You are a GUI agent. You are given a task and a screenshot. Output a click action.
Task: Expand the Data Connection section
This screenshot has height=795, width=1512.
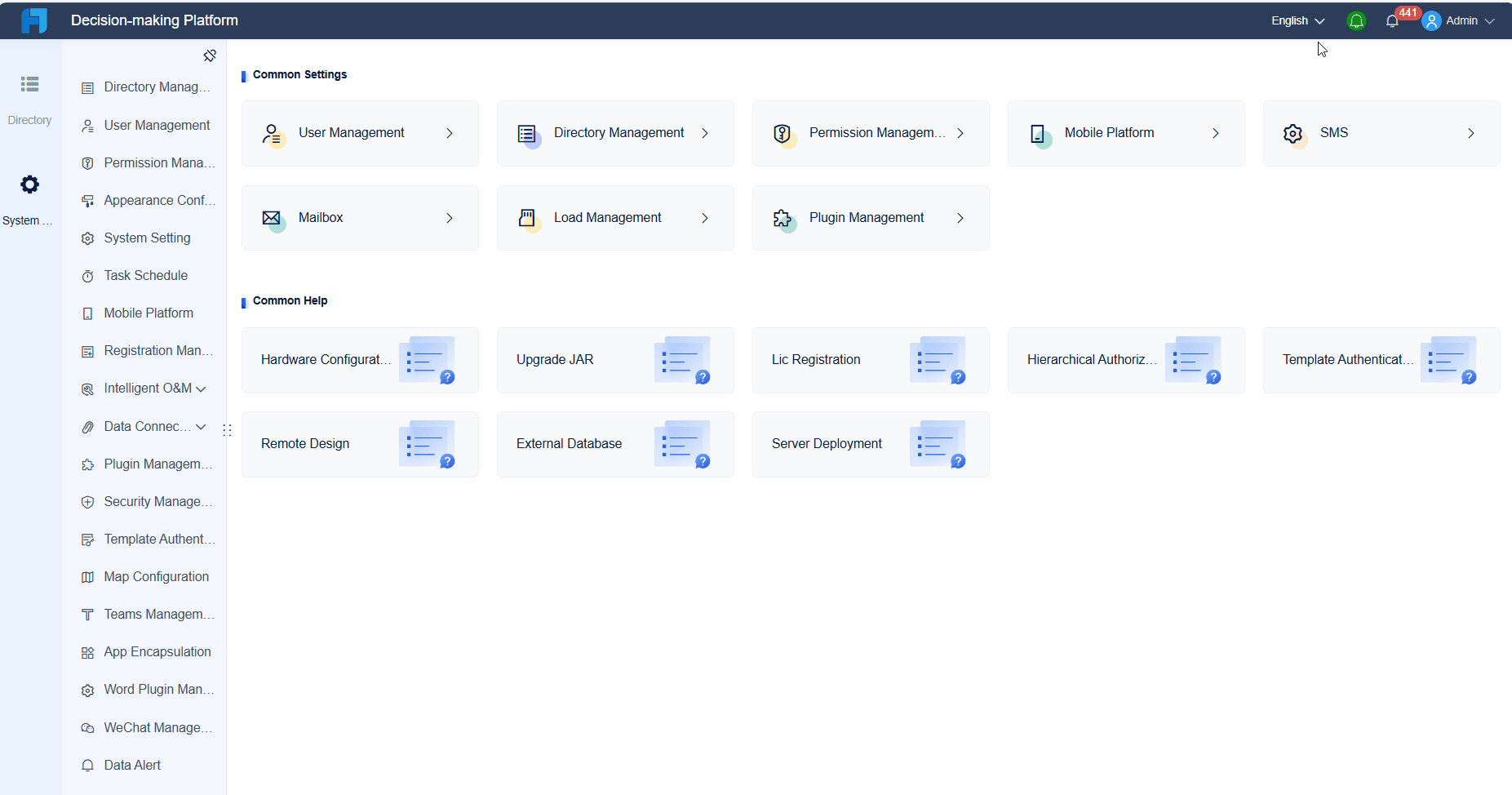[x=201, y=427]
